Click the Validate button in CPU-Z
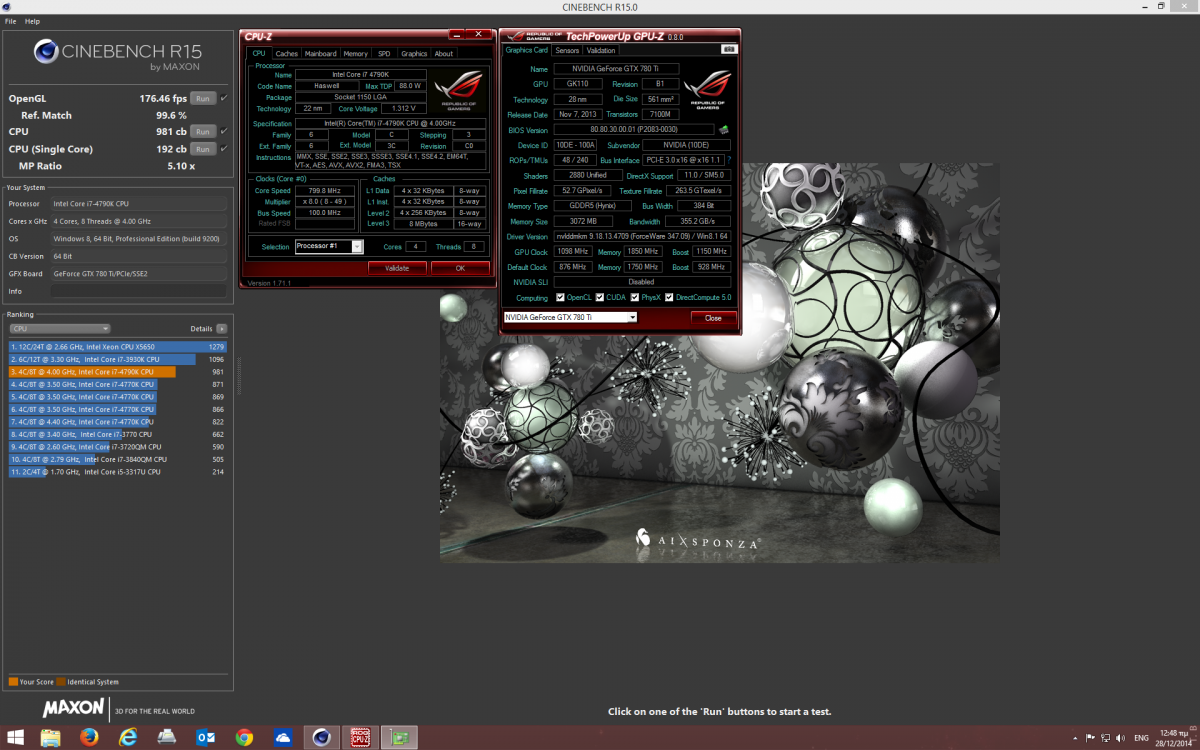This screenshot has height=750, width=1200. coord(398,268)
